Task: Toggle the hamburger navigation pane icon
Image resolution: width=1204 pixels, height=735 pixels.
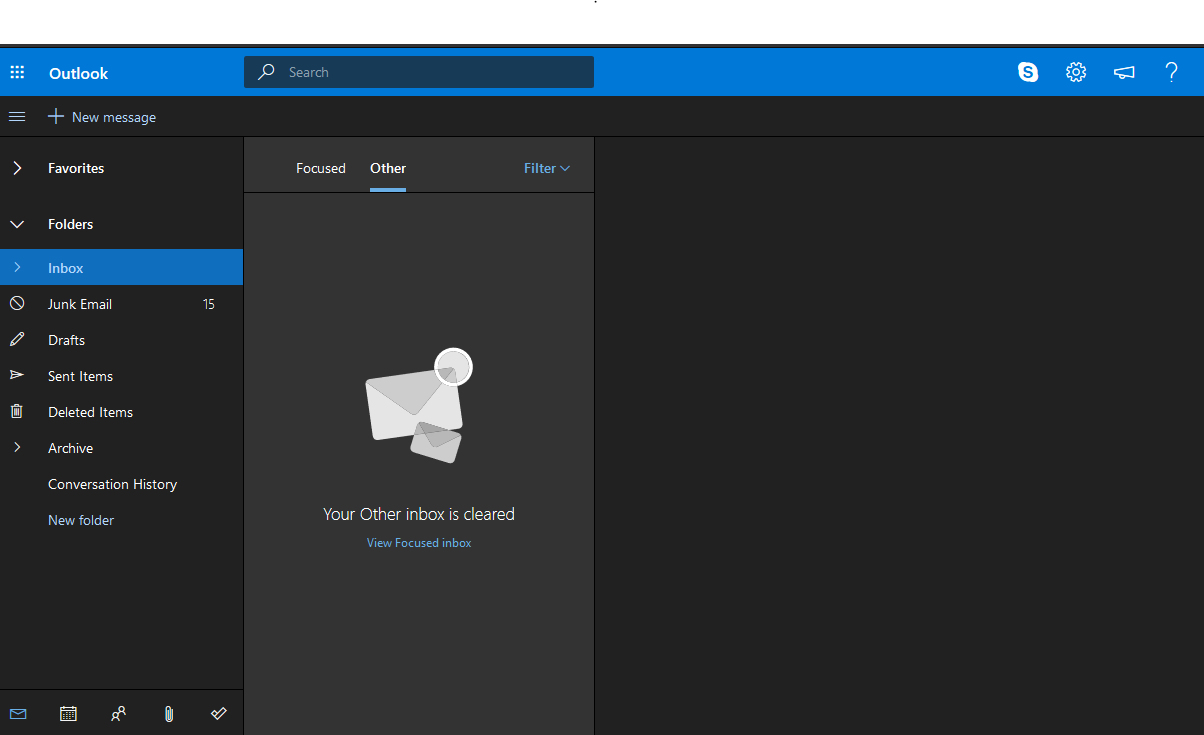Action: pyautogui.click(x=17, y=117)
